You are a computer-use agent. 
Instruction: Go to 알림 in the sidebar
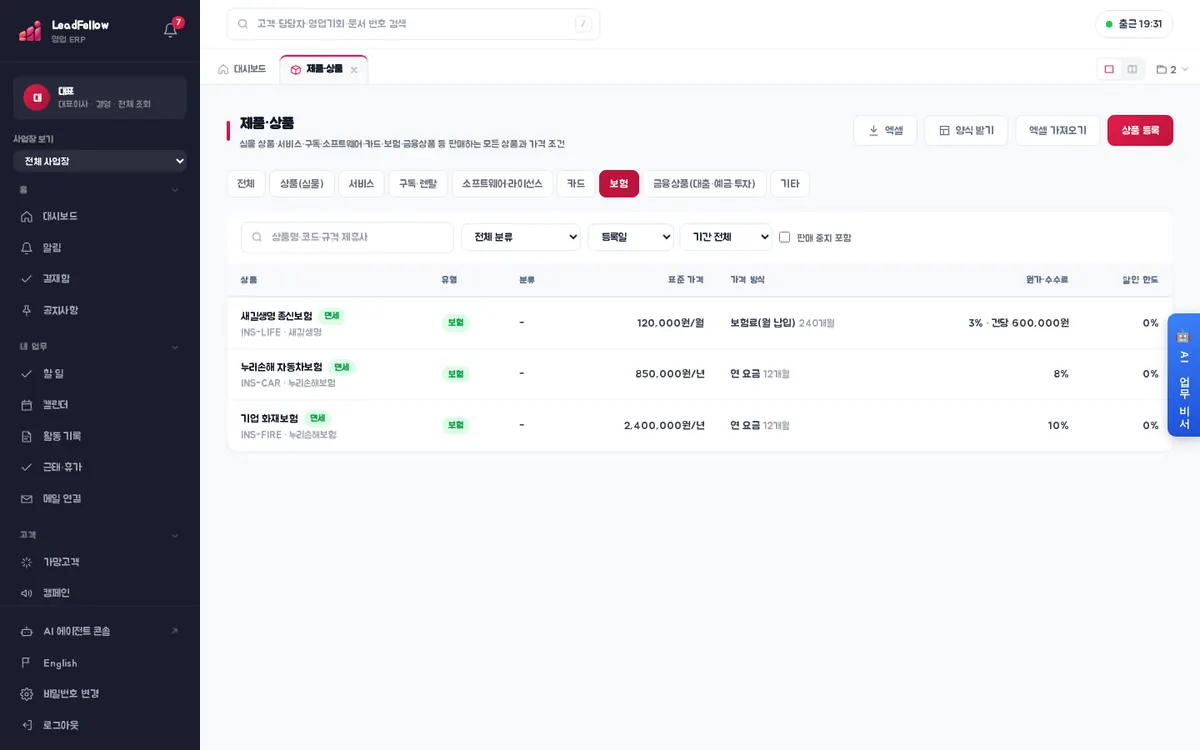tap(100, 247)
